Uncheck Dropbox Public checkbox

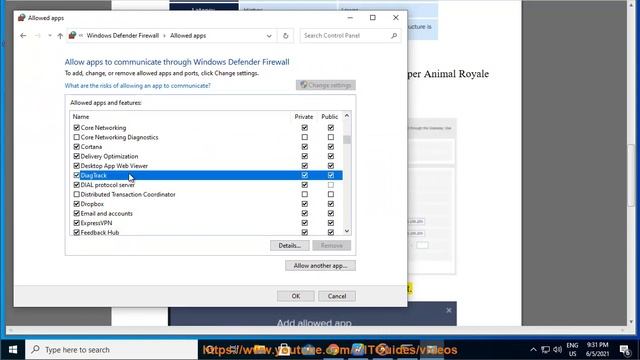pos(331,204)
